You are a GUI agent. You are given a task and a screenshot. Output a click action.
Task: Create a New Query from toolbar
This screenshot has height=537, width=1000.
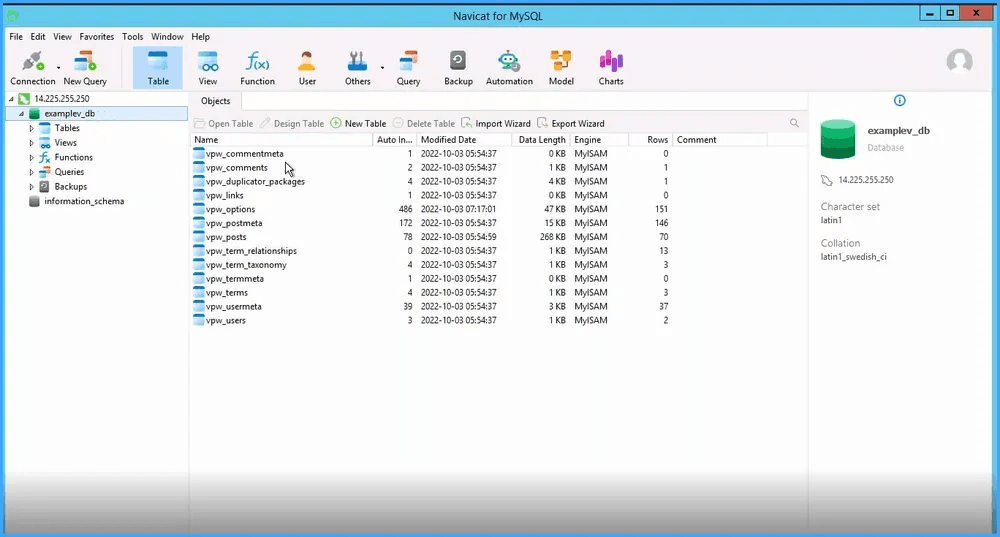[x=85, y=68]
